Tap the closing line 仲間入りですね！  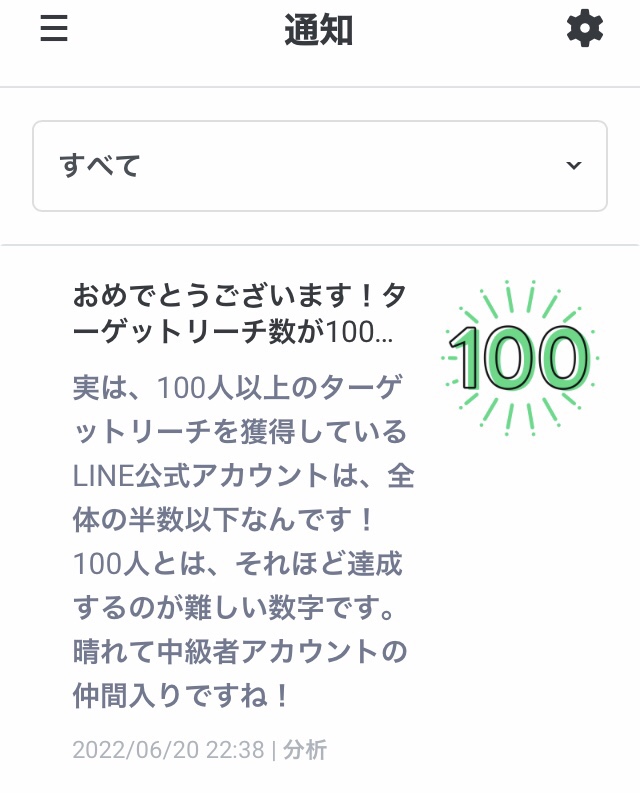coord(181,696)
